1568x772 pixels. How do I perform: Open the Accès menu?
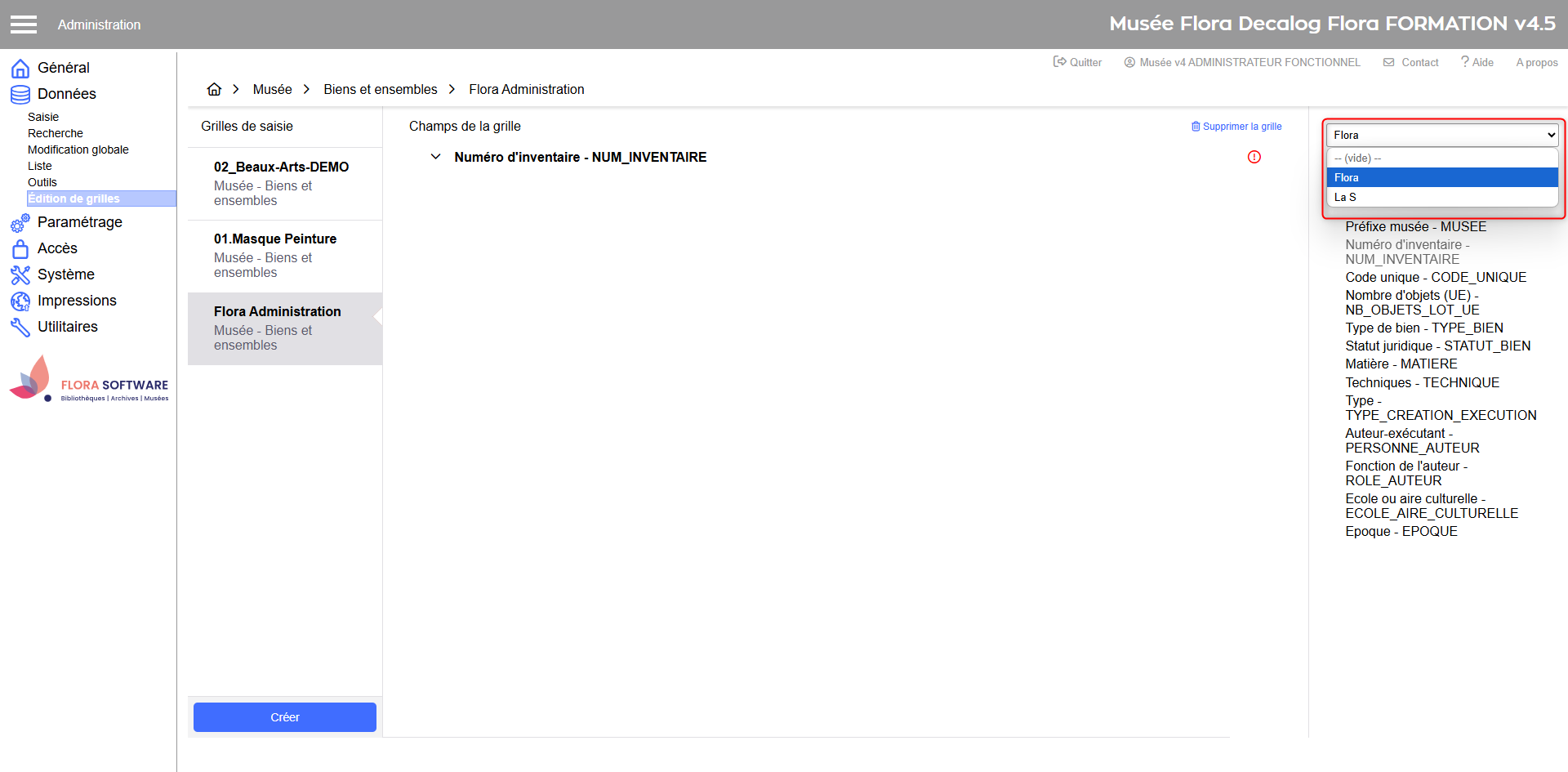(x=57, y=248)
